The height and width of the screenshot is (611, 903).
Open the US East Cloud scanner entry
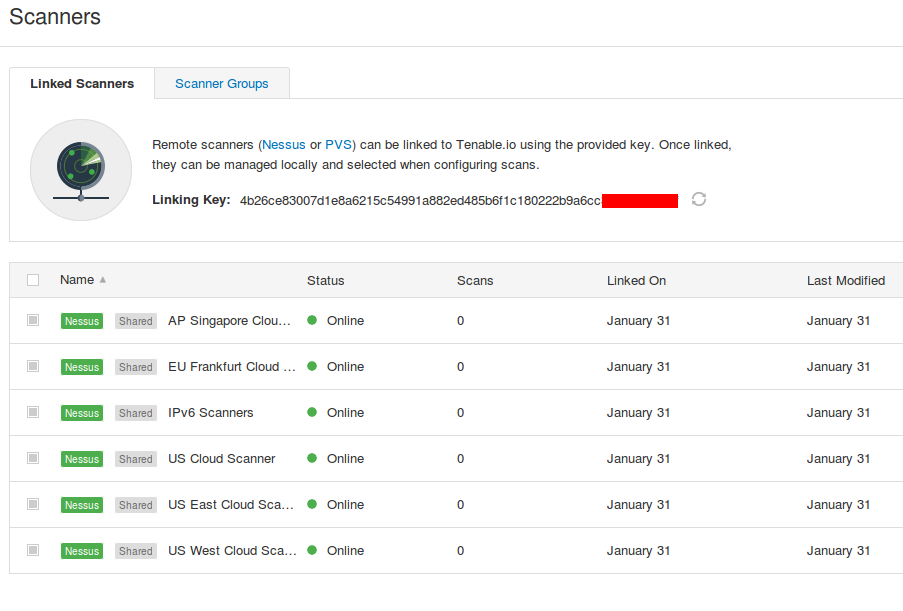tap(231, 505)
